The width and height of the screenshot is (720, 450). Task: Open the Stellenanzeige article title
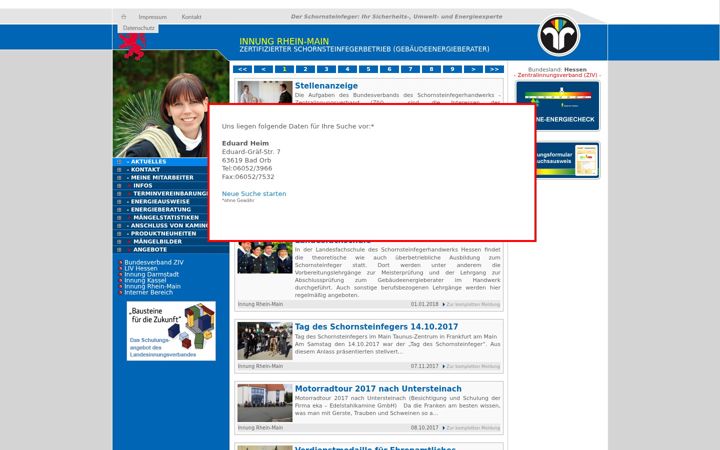click(326, 86)
